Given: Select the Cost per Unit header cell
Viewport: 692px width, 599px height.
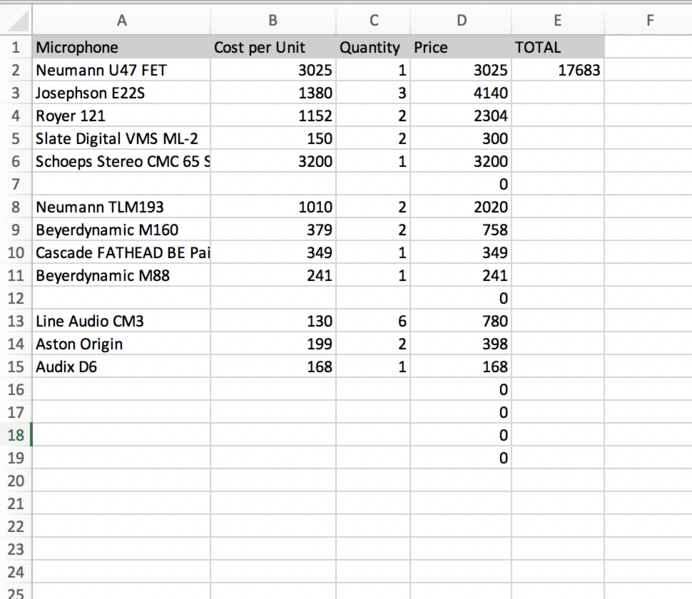Looking at the screenshot, I should pyautogui.click(x=273, y=47).
